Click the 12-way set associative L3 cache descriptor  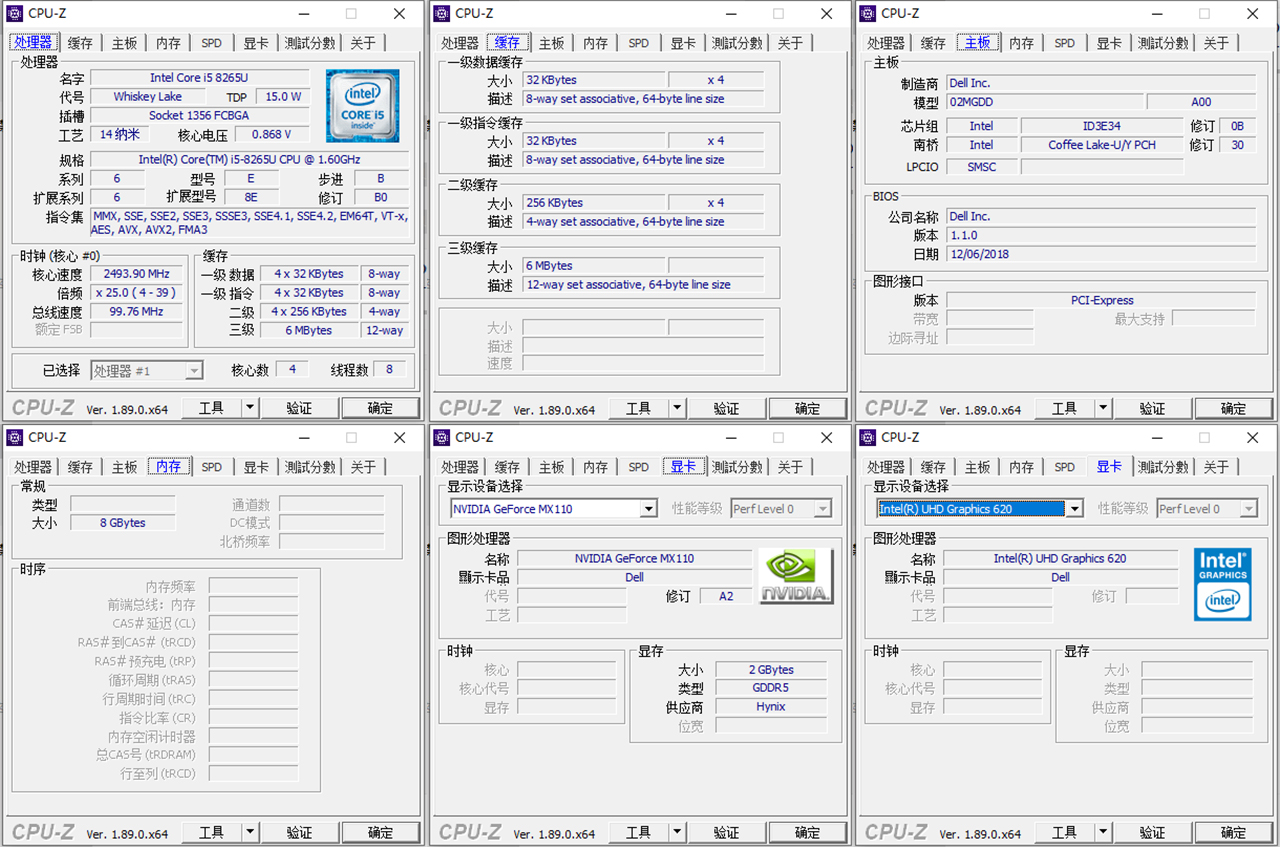(x=642, y=285)
